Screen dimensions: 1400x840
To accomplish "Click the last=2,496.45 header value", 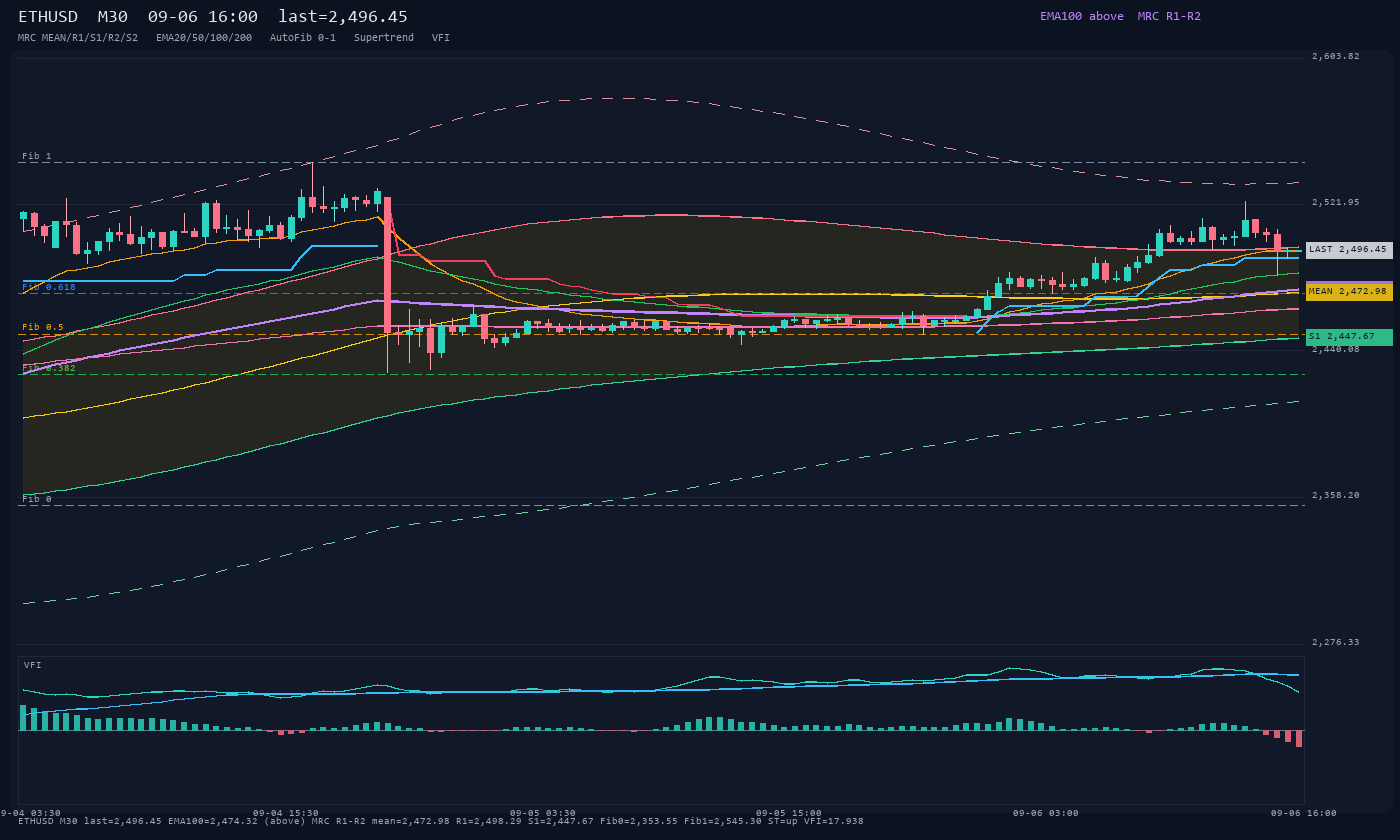I will pos(343,17).
